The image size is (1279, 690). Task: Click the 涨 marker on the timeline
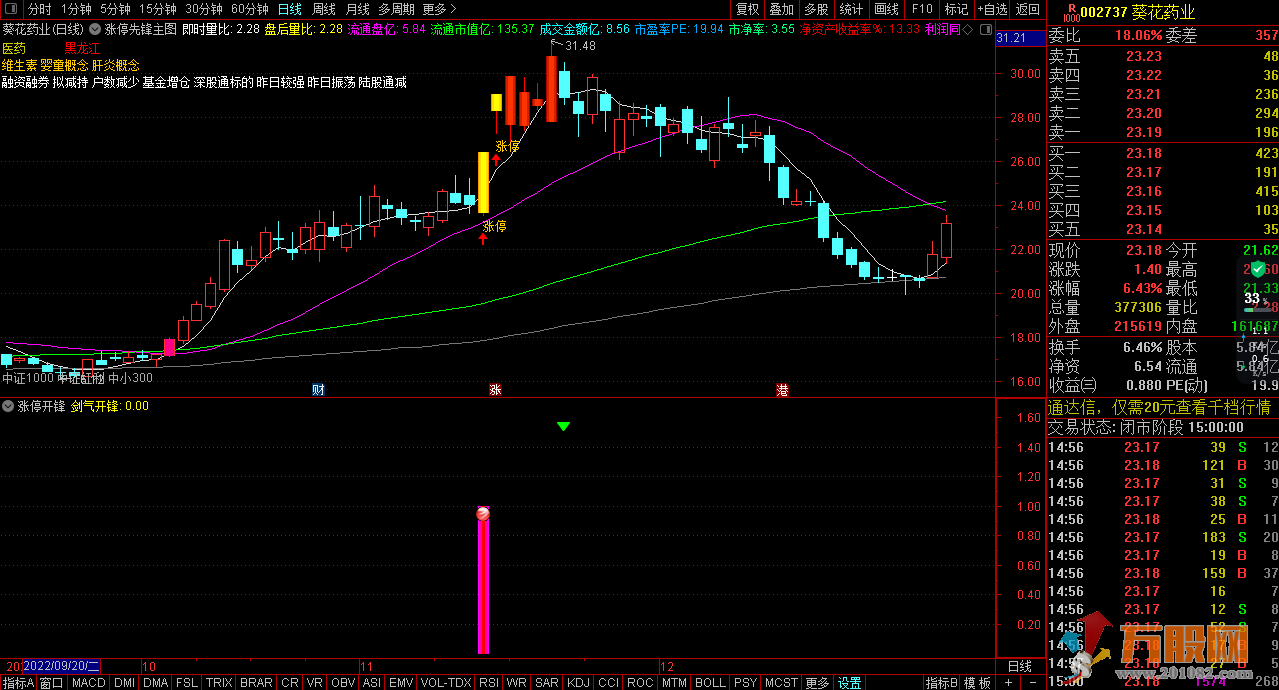pos(494,389)
